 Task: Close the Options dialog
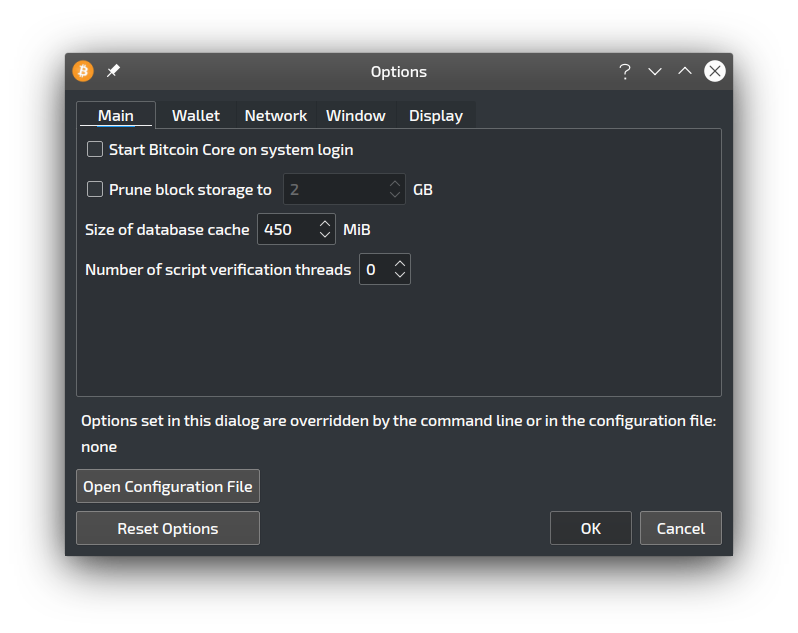coord(715,71)
